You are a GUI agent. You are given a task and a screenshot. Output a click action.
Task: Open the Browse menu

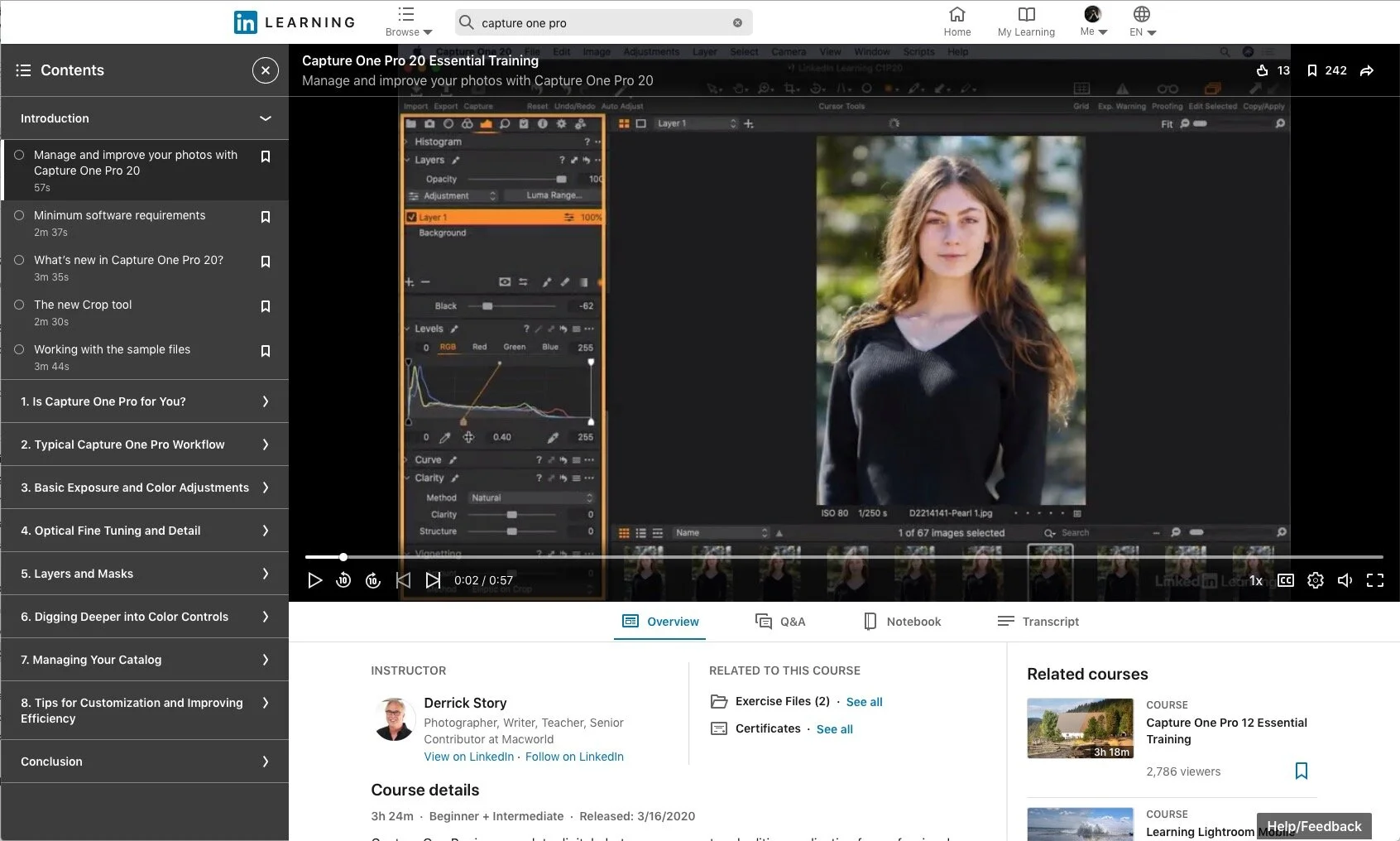coord(408,22)
